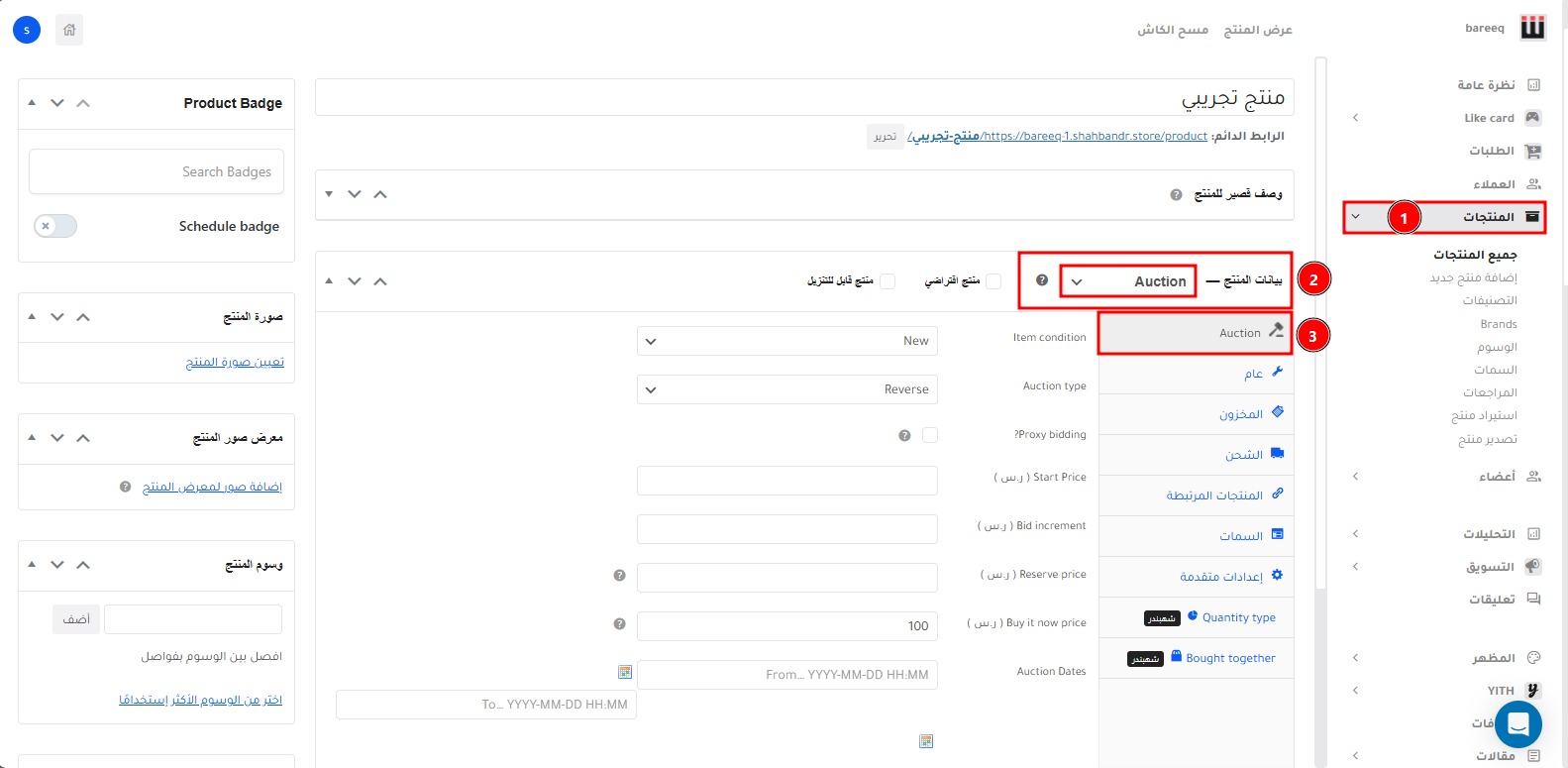
Task: Toggle the Schedule badge switch
Action: point(55,226)
